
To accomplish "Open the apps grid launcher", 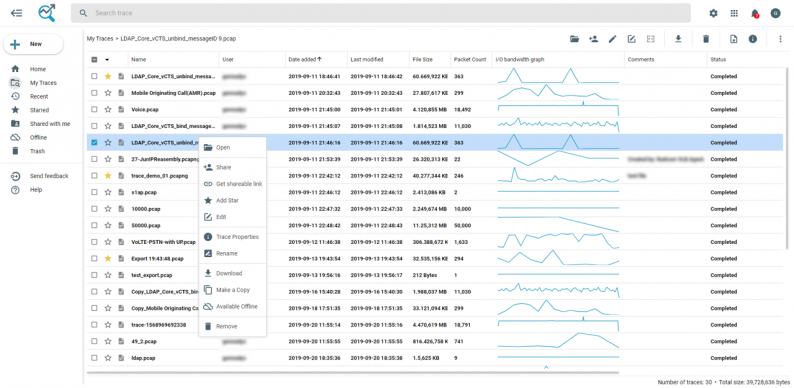I will coord(734,13).
